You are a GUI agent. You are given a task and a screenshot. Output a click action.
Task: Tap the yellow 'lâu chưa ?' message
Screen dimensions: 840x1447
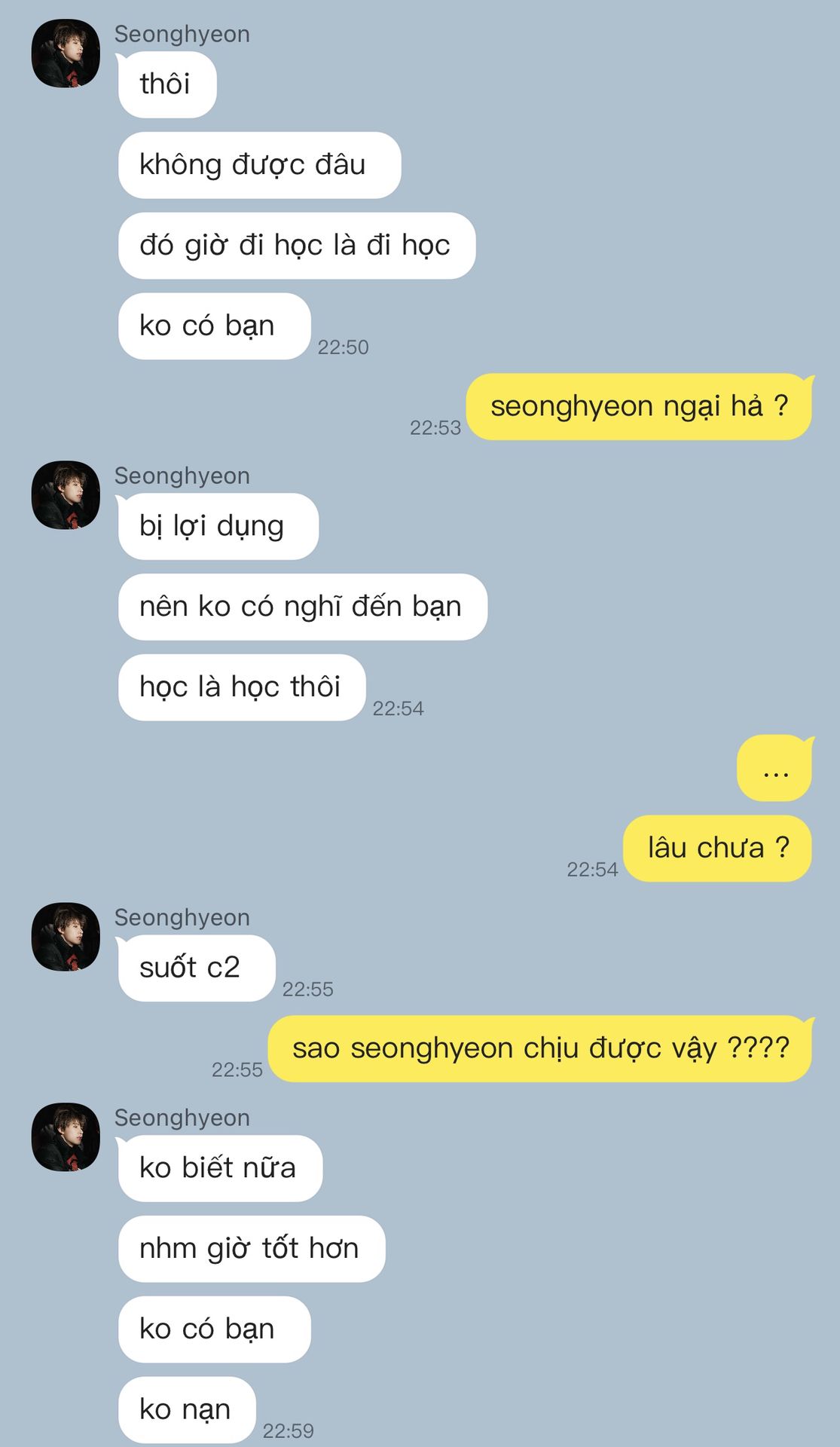(x=718, y=849)
